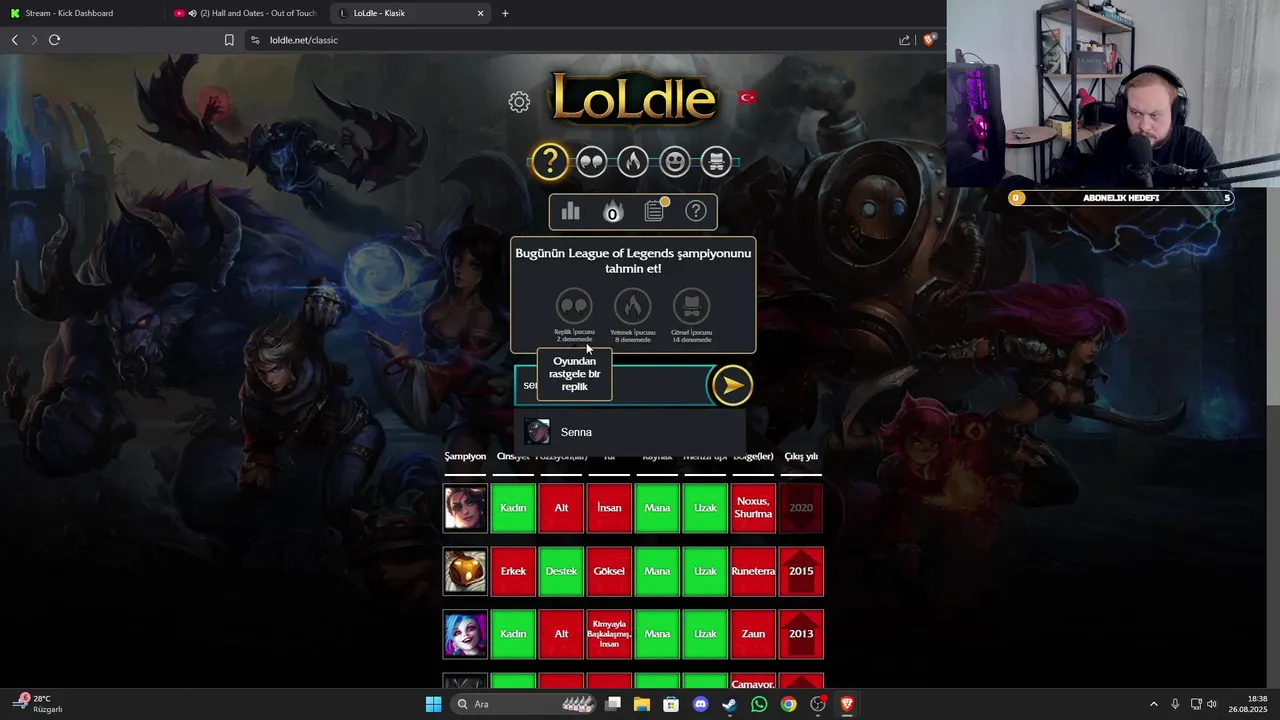Open the weather widget showing 28°C
1280x720 pixels.
40,704
